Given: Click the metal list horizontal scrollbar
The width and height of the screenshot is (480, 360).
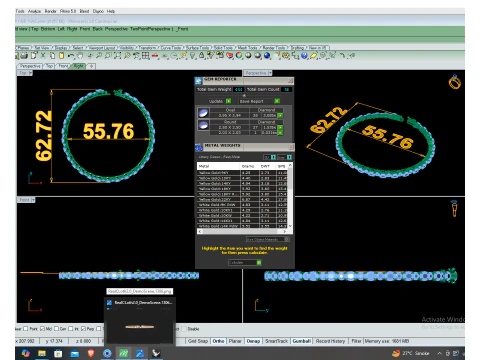Looking at the screenshot, I should point(242,231).
